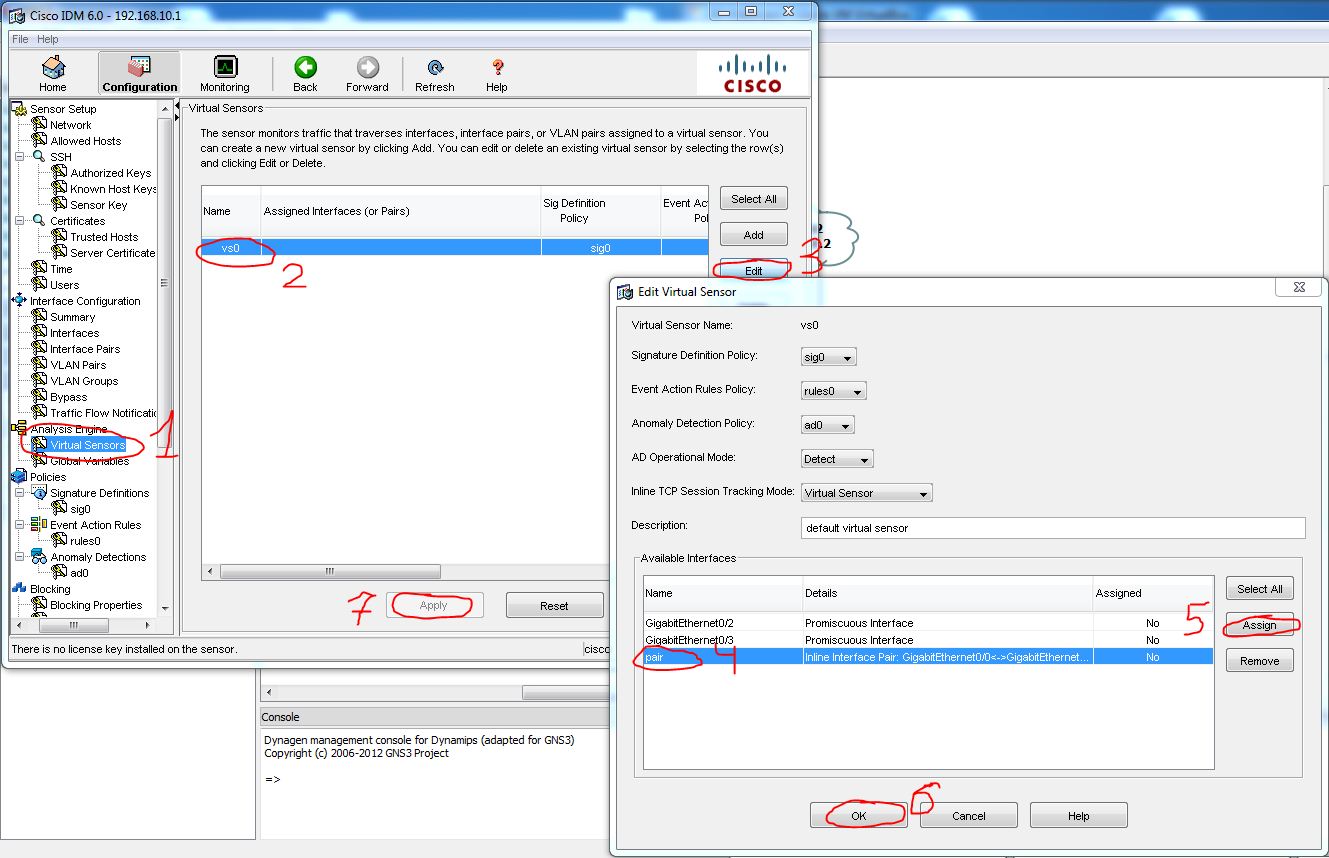The width and height of the screenshot is (1329, 858).
Task: Collapse the Certificates tree node
Action: click(20, 220)
